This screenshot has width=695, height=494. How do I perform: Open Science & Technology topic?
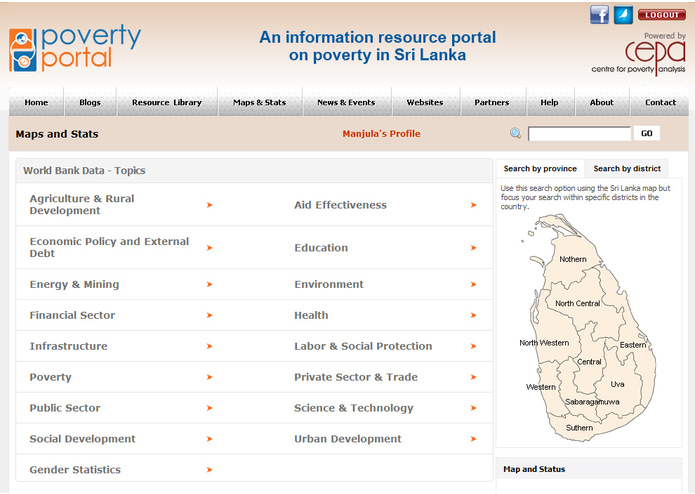(x=354, y=408)
